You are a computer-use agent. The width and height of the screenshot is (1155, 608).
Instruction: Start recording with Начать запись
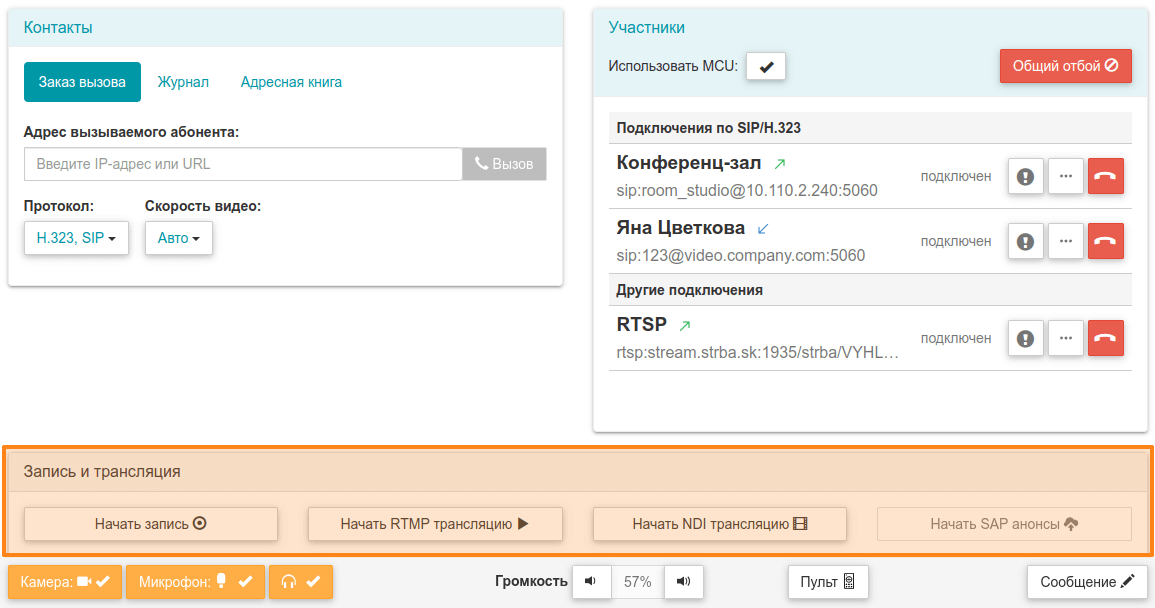point(150,524)
